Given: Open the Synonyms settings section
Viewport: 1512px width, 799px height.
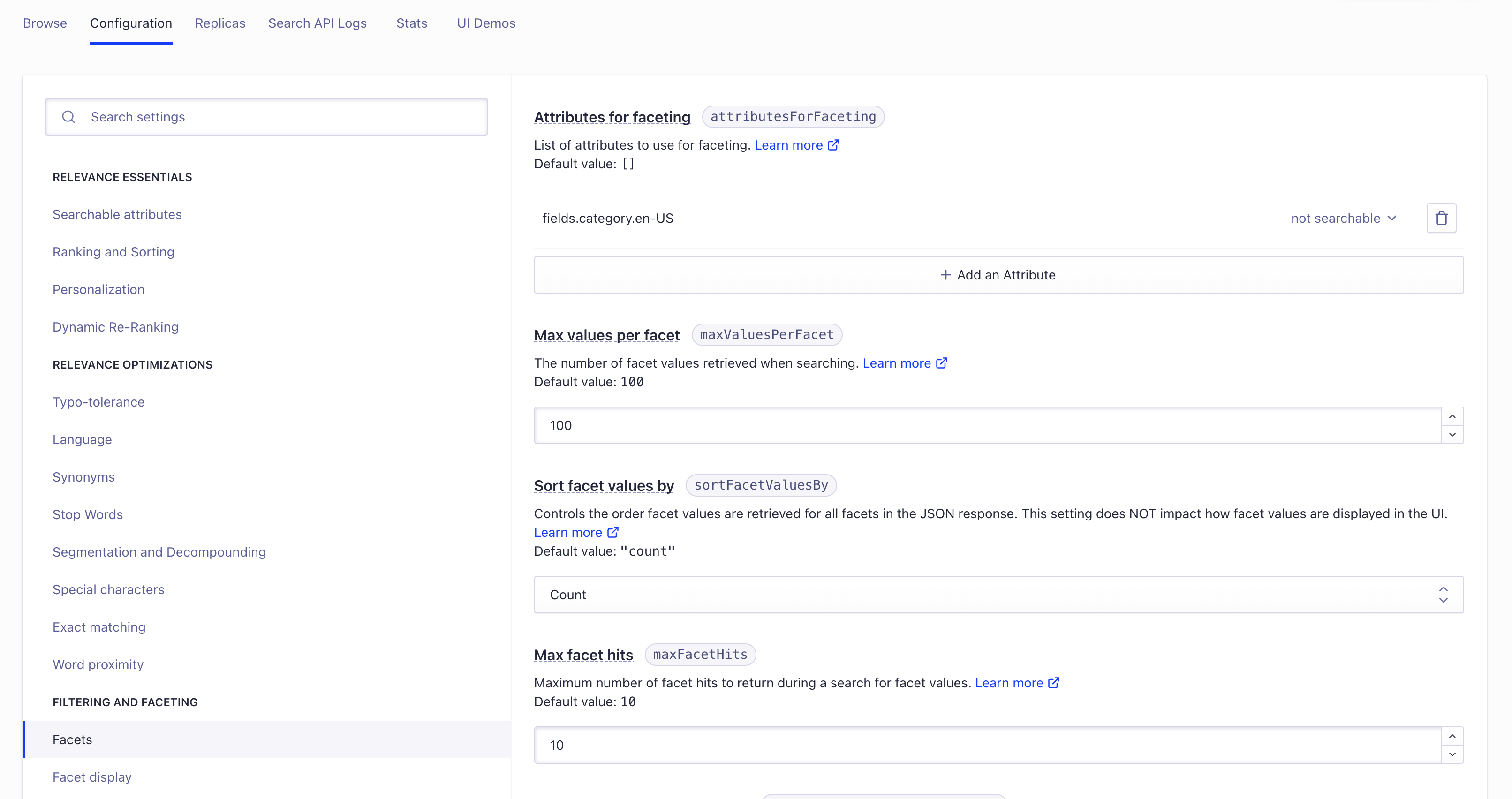Looking at the screenshot, I should 84,476.
